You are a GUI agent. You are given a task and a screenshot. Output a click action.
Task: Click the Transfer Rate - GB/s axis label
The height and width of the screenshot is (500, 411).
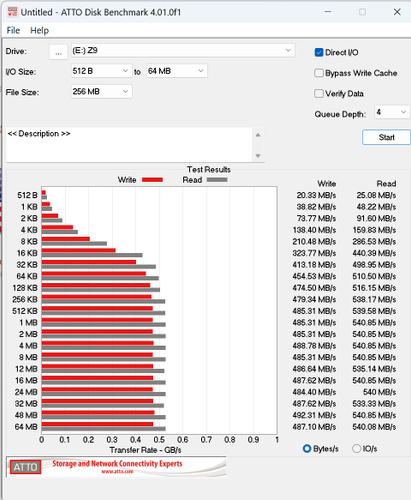click(145, 450)
